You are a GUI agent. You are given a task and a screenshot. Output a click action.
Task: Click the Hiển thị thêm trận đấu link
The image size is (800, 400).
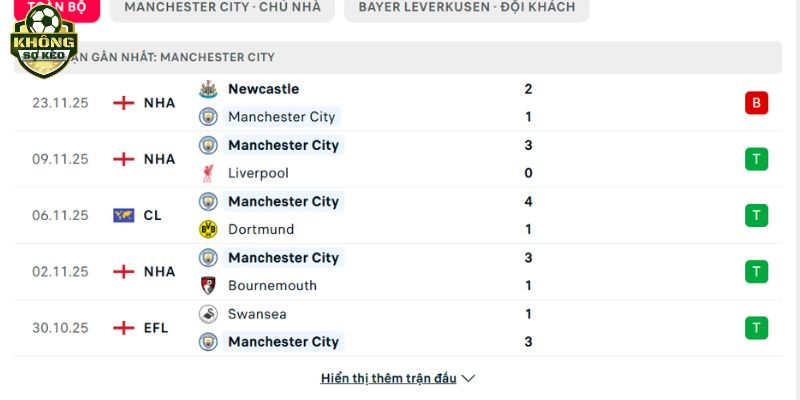click(x=388, y=379)
